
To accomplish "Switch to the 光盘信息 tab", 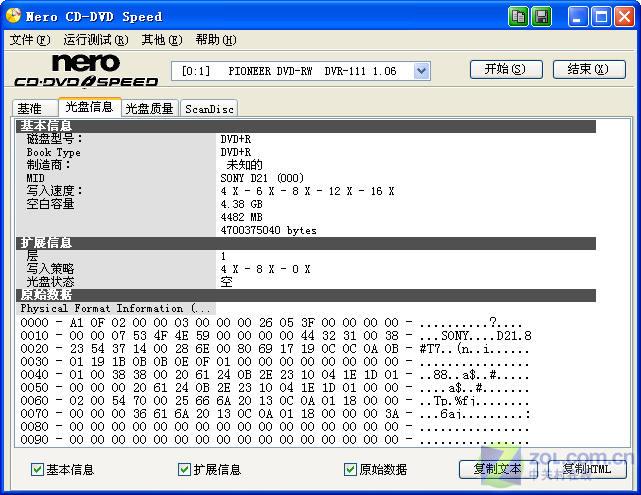I will pyautogui.click(x=90, y=107).
